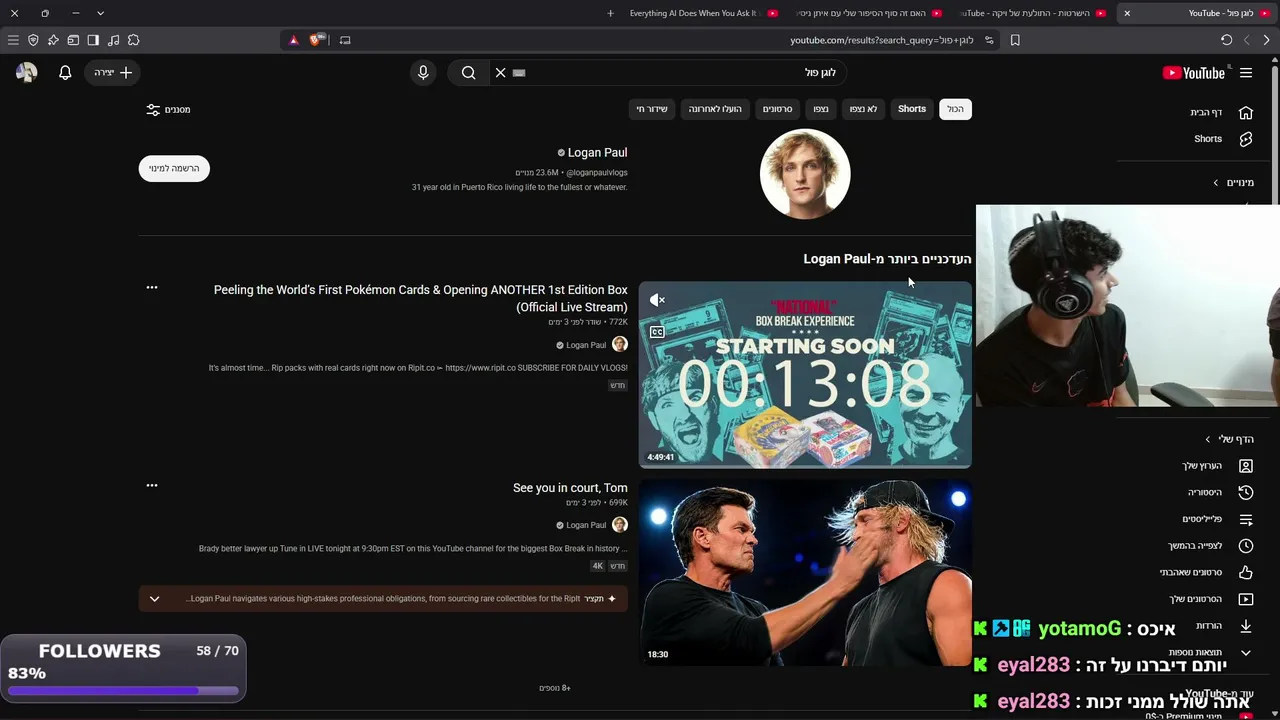Open the YouTube notifications bell
Image resolution: width=1280 pixels, height=720 pixels.
pos(65,73)
